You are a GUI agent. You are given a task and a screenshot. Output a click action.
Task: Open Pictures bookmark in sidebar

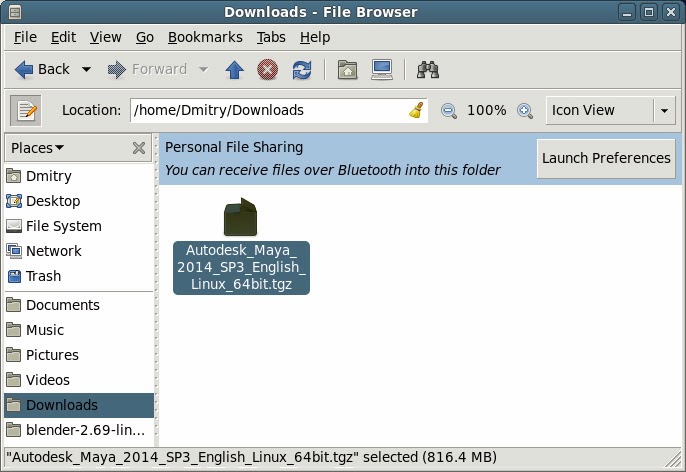pyautogui.click(x=79, y=355)
